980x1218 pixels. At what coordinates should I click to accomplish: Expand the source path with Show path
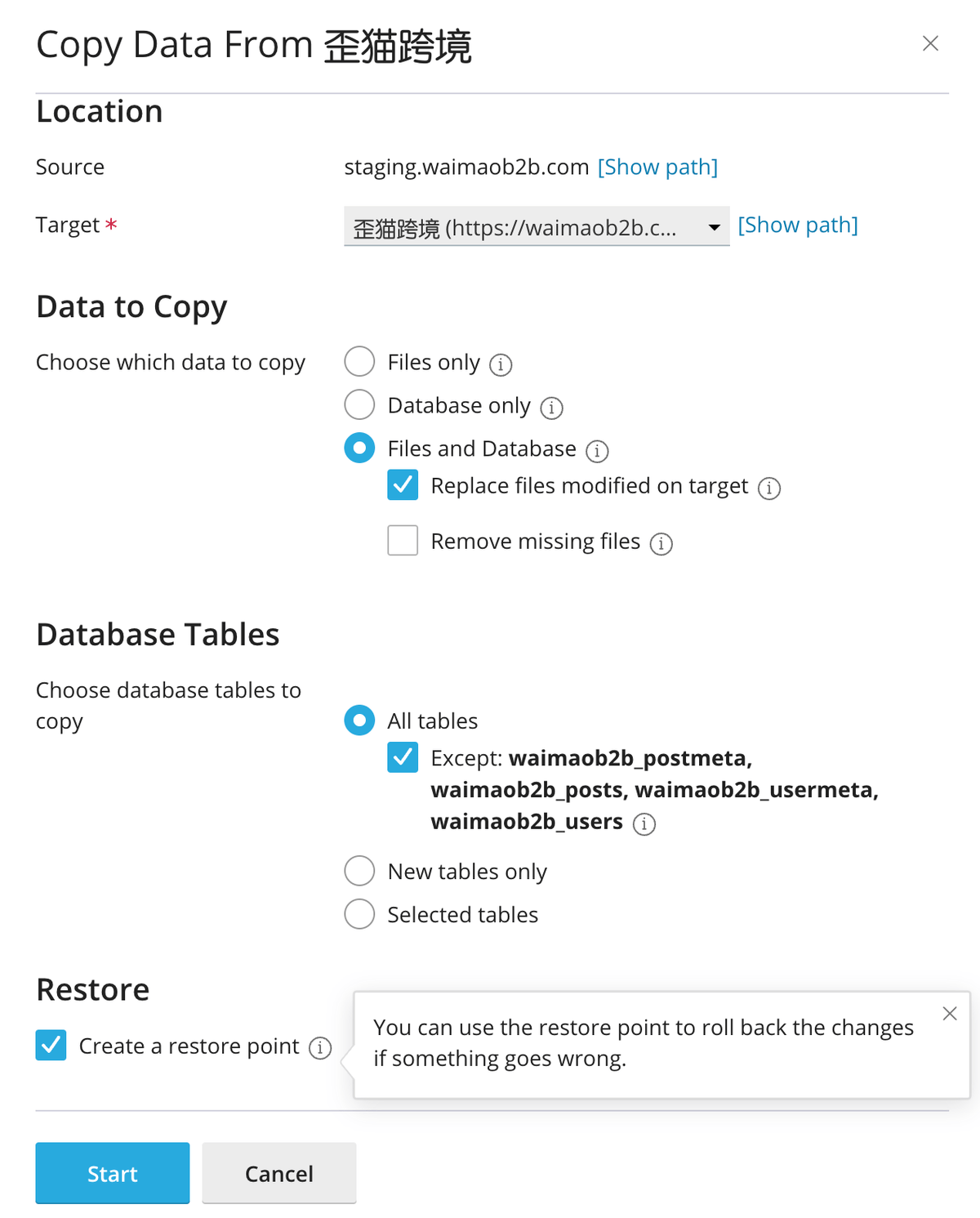657,167
